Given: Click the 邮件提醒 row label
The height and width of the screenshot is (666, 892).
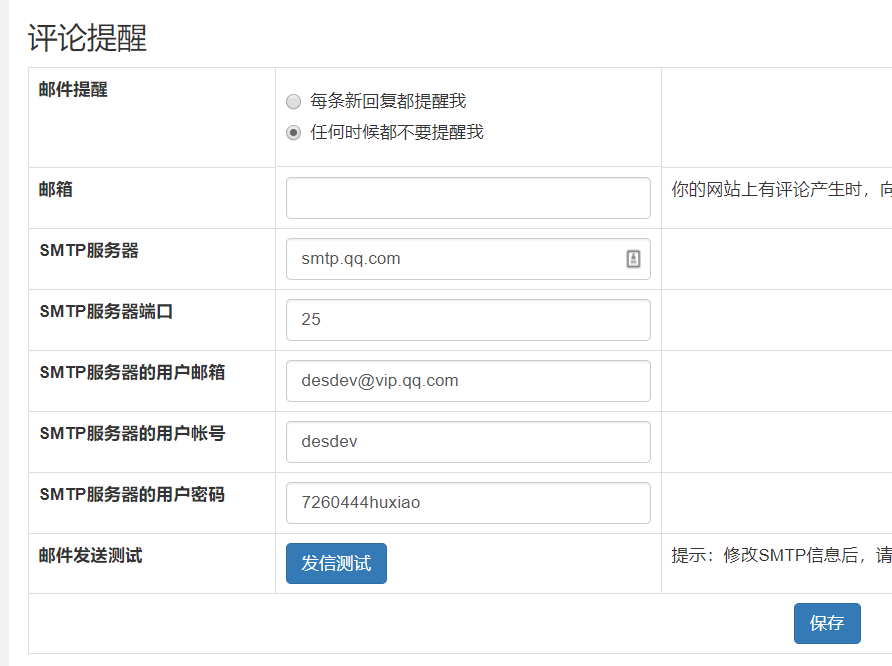Looking at the screenshot, I should click(73, 90).
